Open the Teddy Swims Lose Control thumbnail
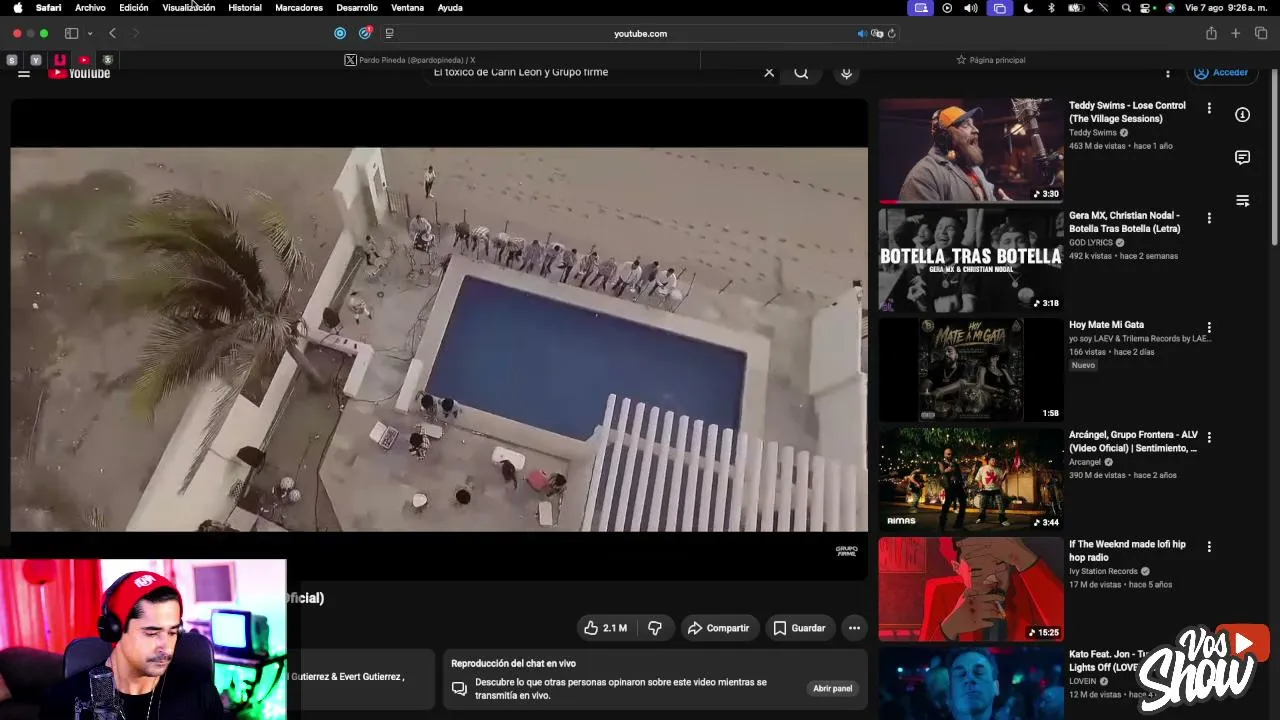This screenshot has width=1280, height=720. [x=971, y=150]
